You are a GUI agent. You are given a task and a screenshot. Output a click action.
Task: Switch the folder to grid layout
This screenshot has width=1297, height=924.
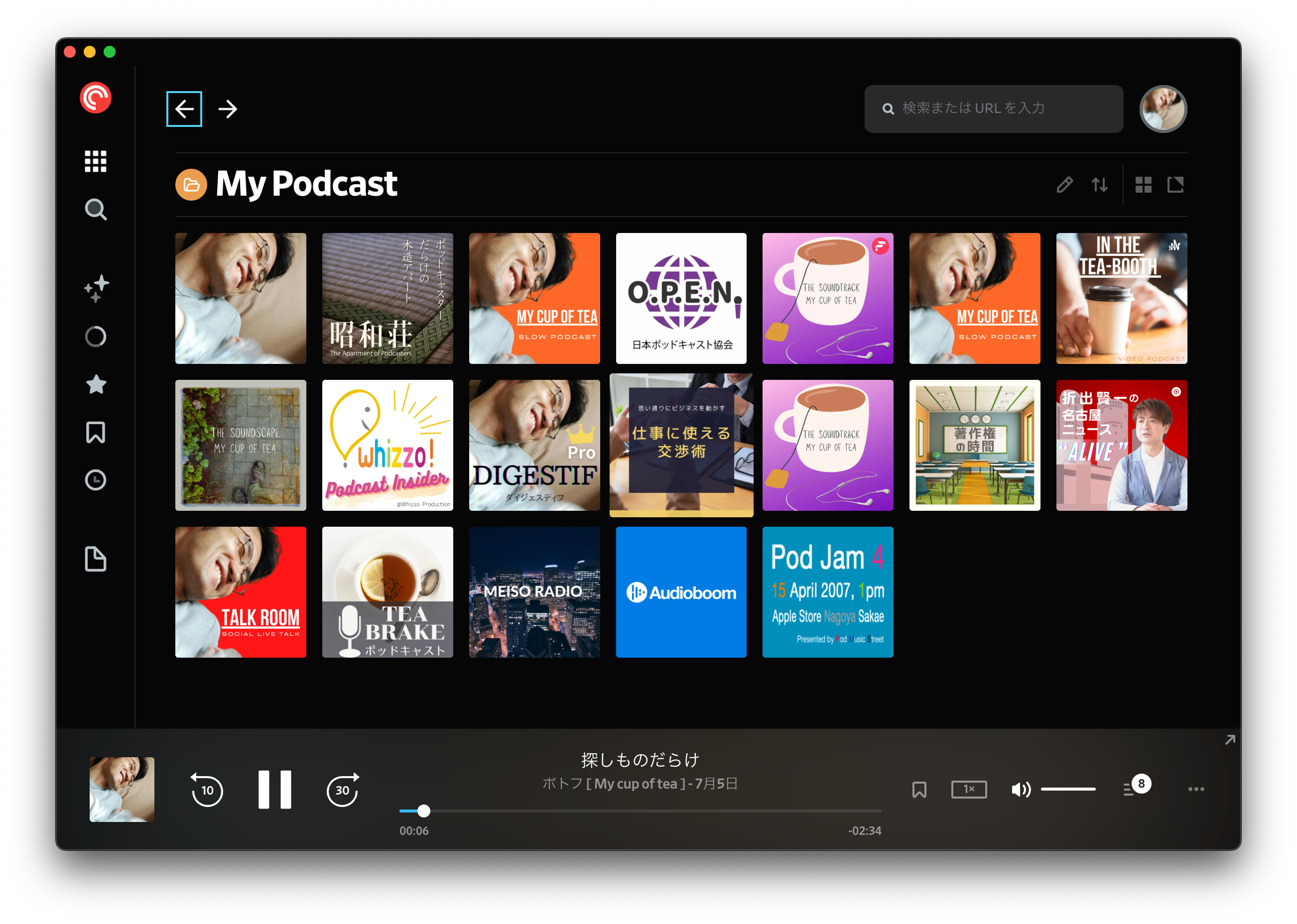[1143, 184]
